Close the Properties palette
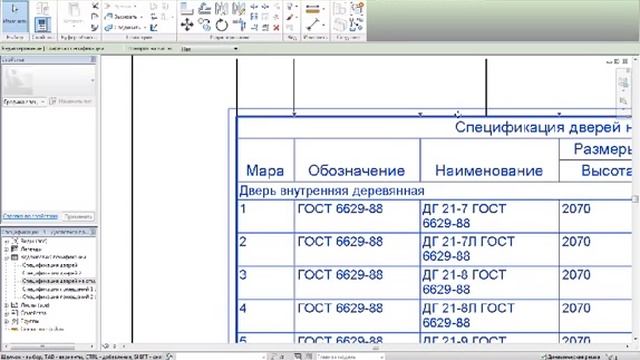 tap(93, 60)
